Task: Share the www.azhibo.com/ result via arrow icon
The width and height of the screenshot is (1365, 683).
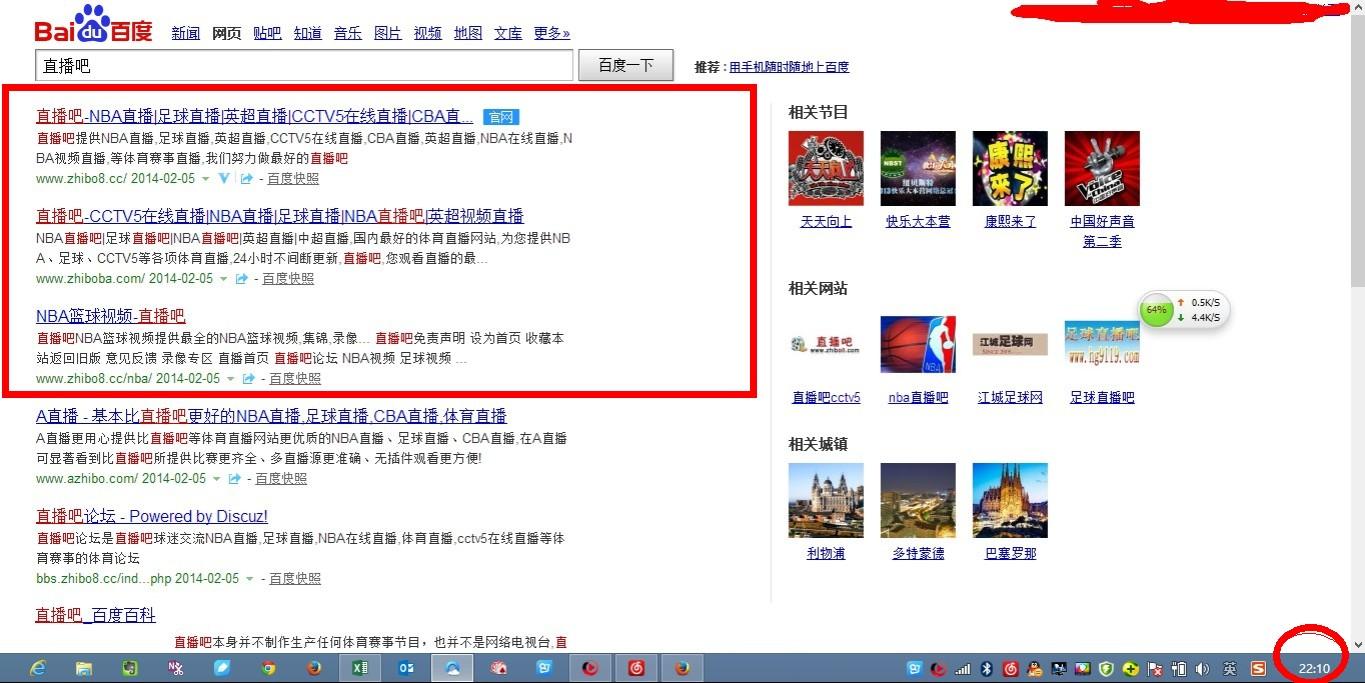Action: point(234,479)
